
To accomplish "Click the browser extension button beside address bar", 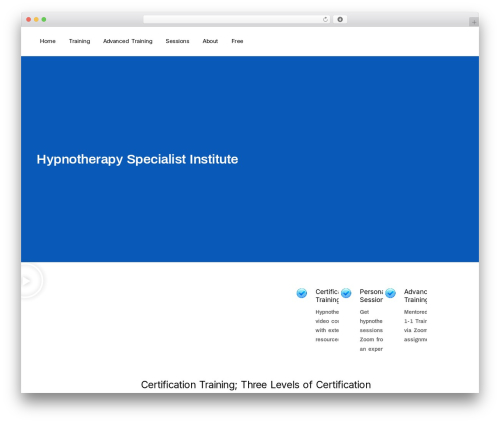I will (340, 19).
